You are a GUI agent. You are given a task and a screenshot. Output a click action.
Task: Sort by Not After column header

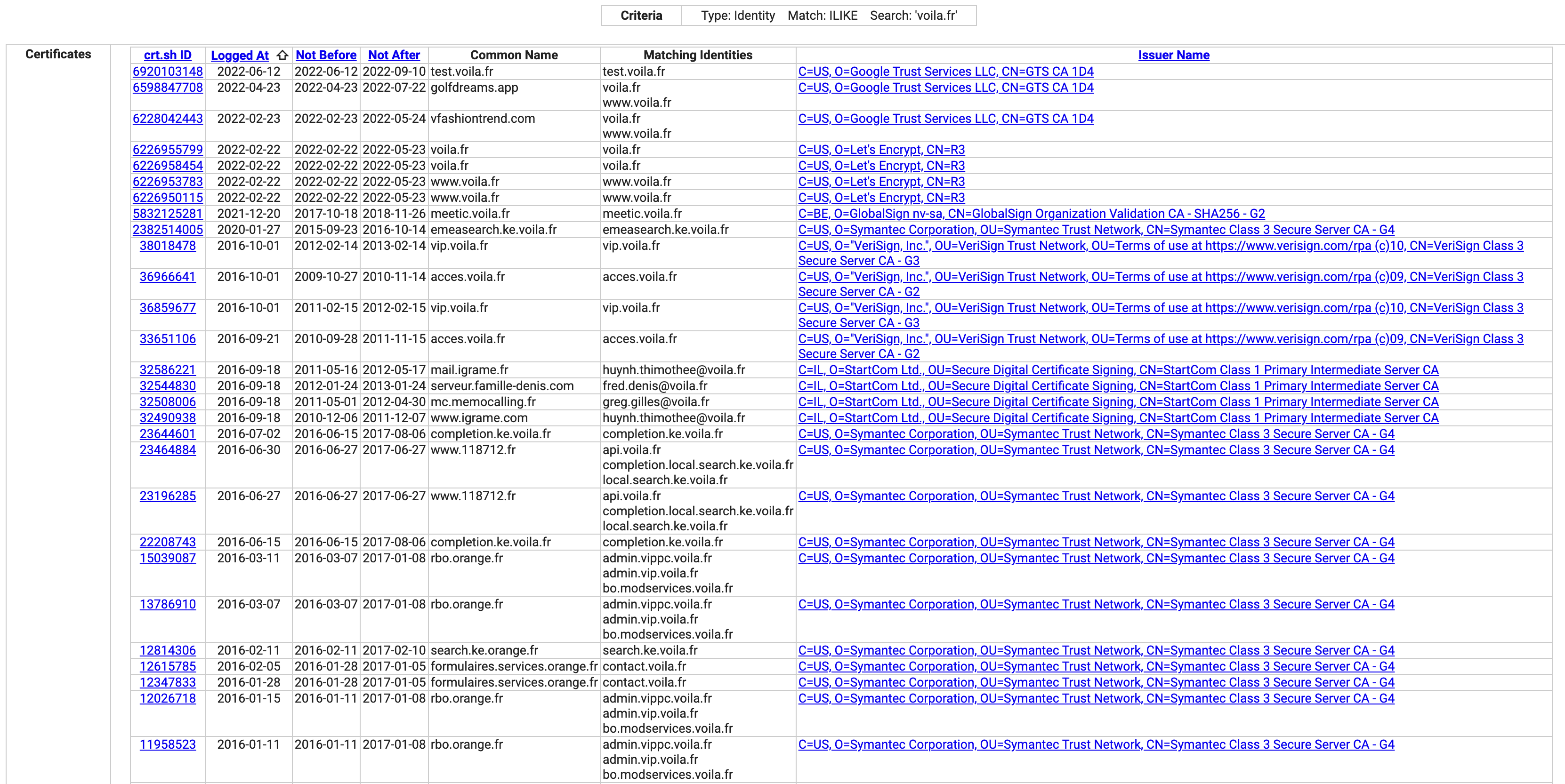(x=394, y=55)
